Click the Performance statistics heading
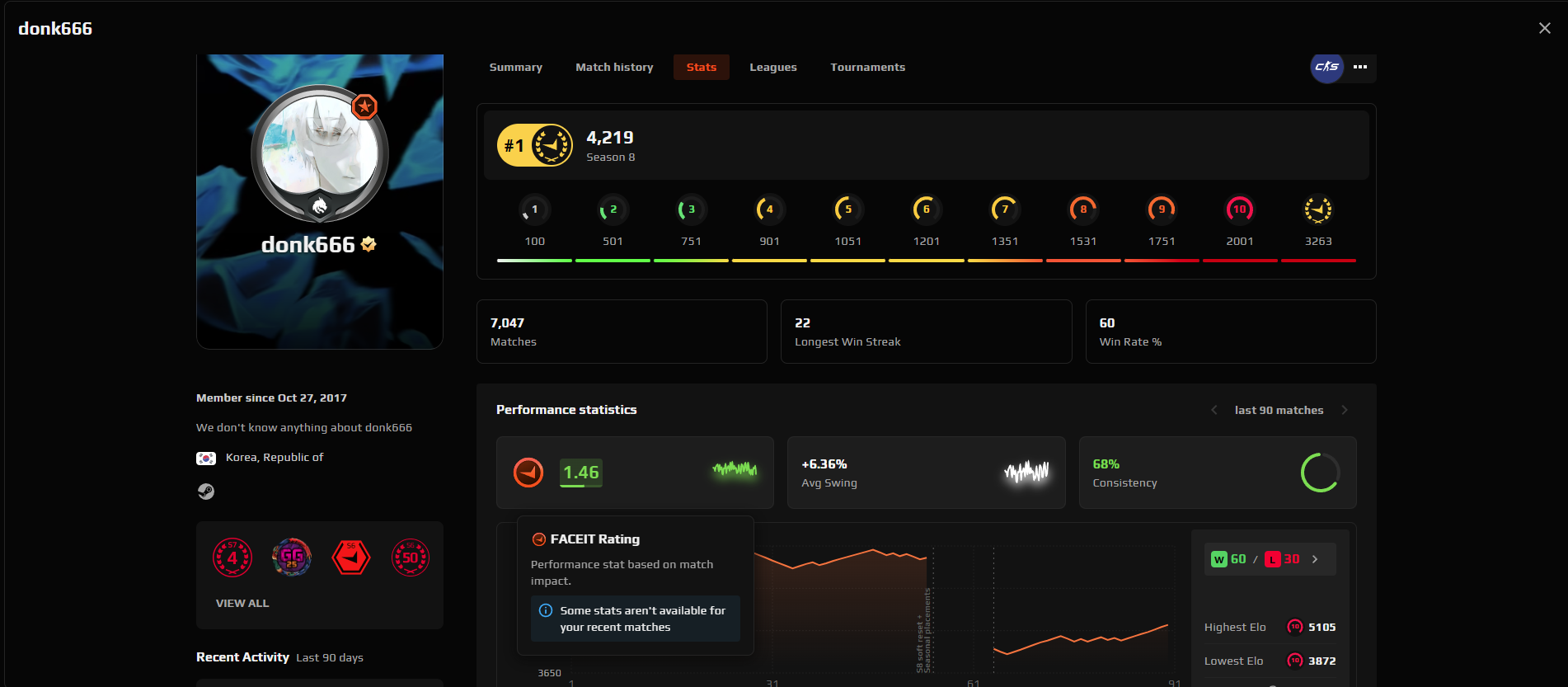The width and height of the screenshot is (1568, 687). tap(566, 410)
